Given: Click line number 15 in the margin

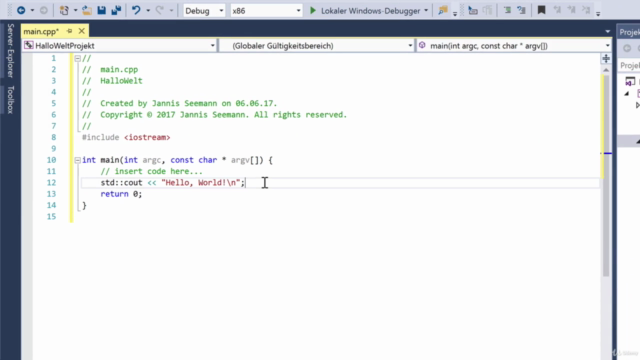Looking at the screenshot, I should 51,216.
